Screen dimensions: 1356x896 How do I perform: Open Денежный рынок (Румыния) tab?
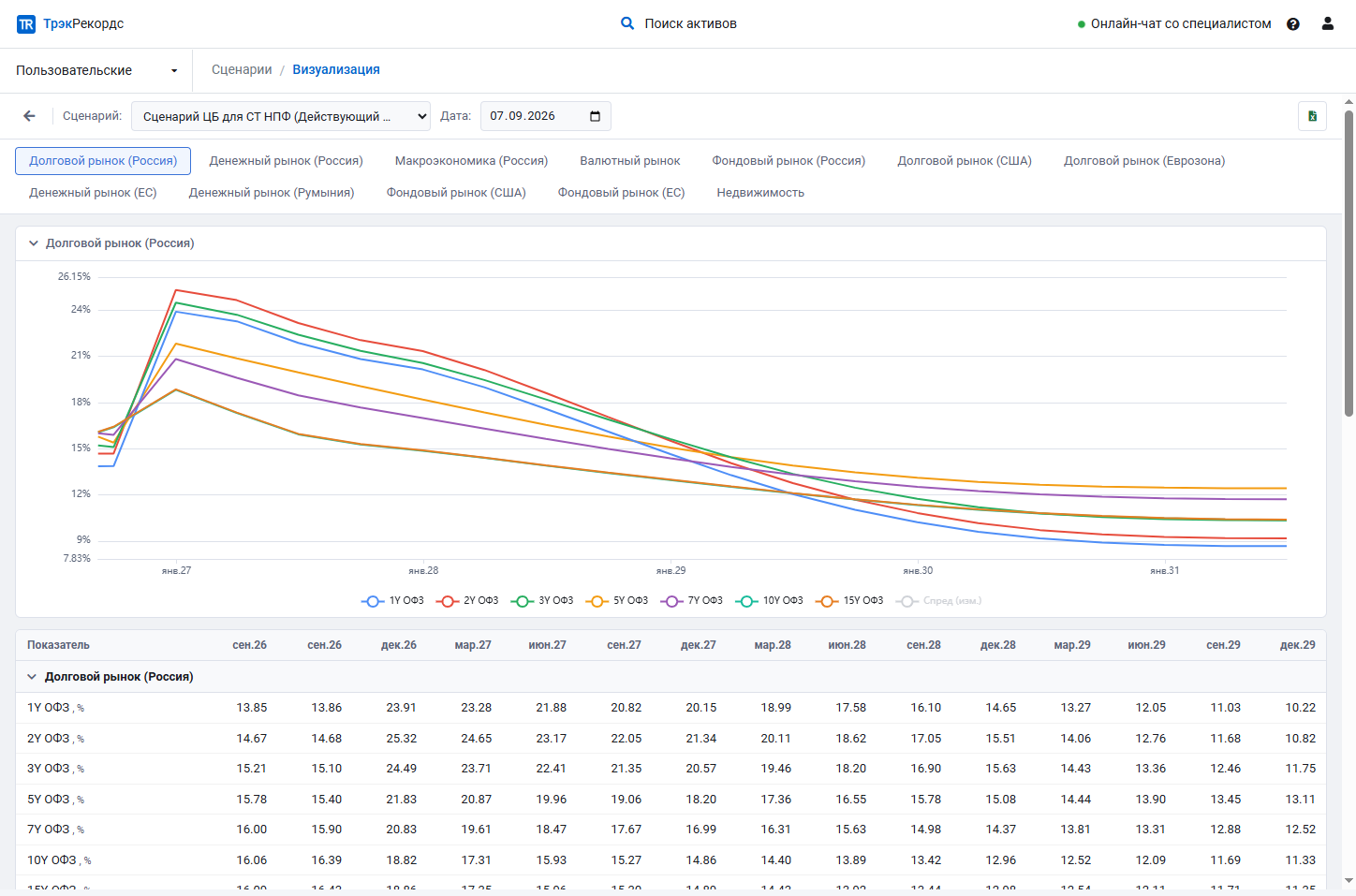click(272, 193)
